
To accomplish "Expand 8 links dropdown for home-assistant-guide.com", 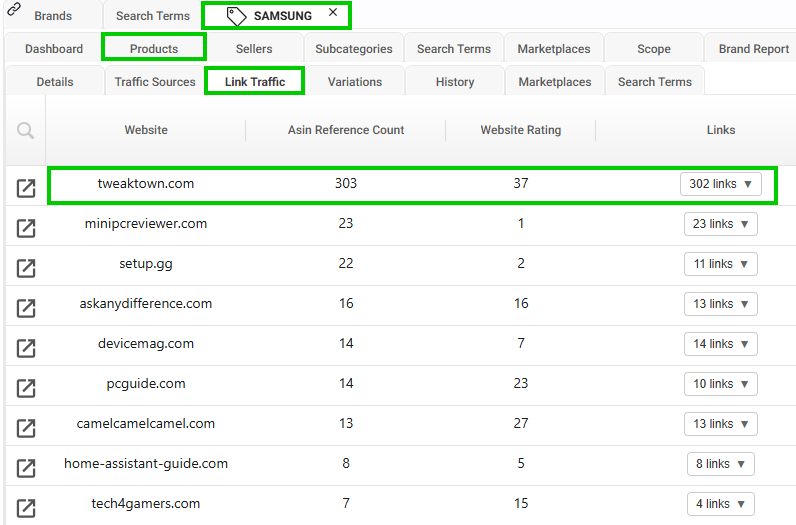I will coord(720,464).
